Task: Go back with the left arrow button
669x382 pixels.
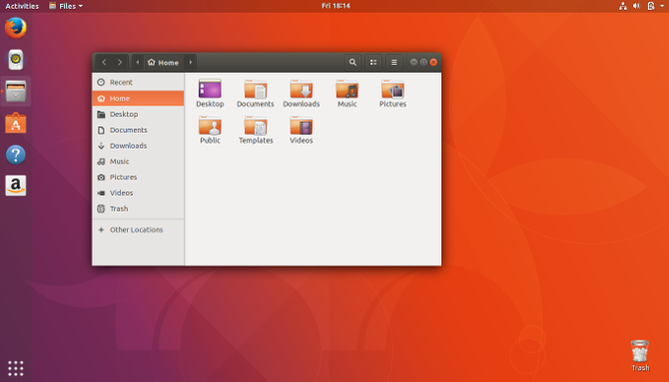Action: 104,62
